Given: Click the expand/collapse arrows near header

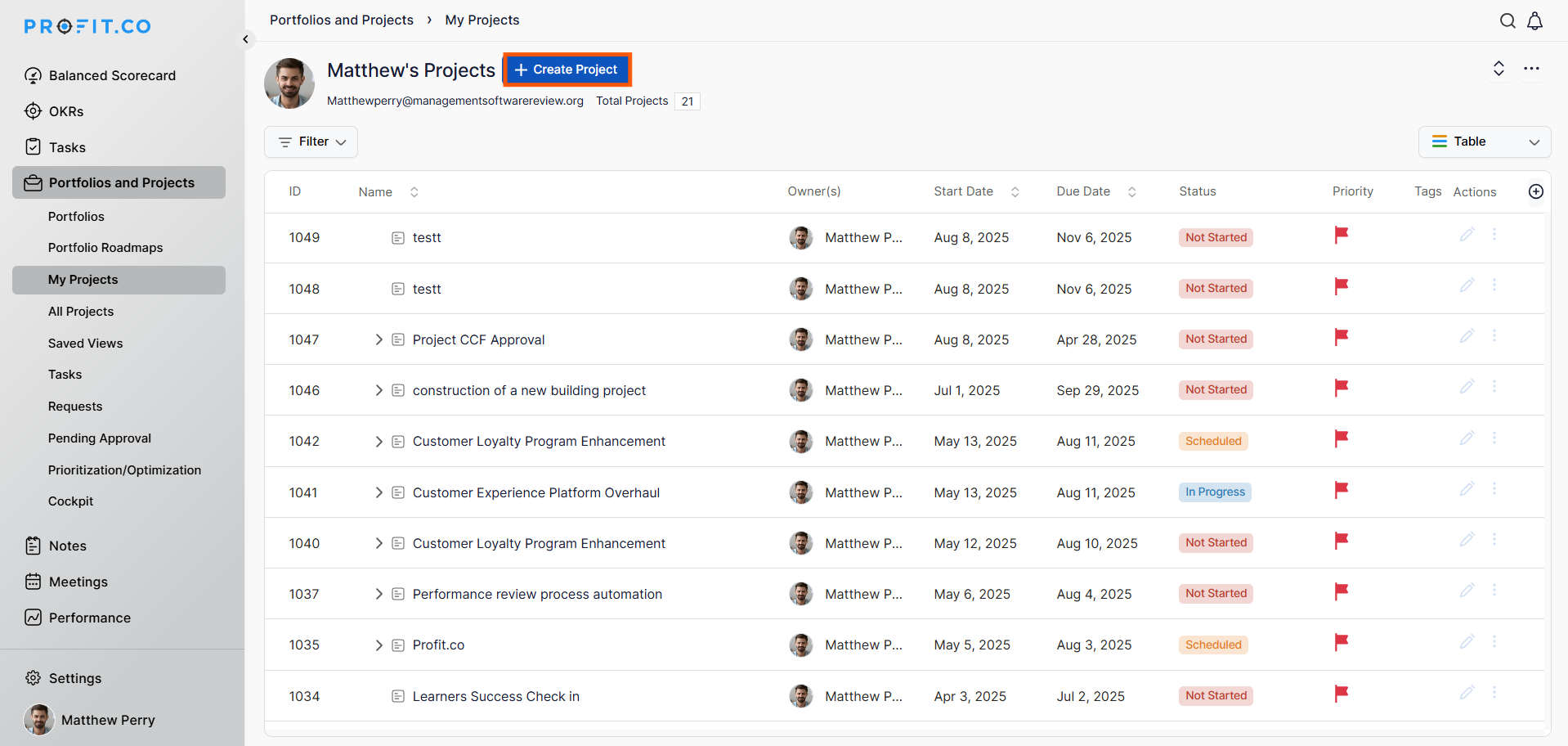Looking at the screenshot, I should (x=1498, y=69).
